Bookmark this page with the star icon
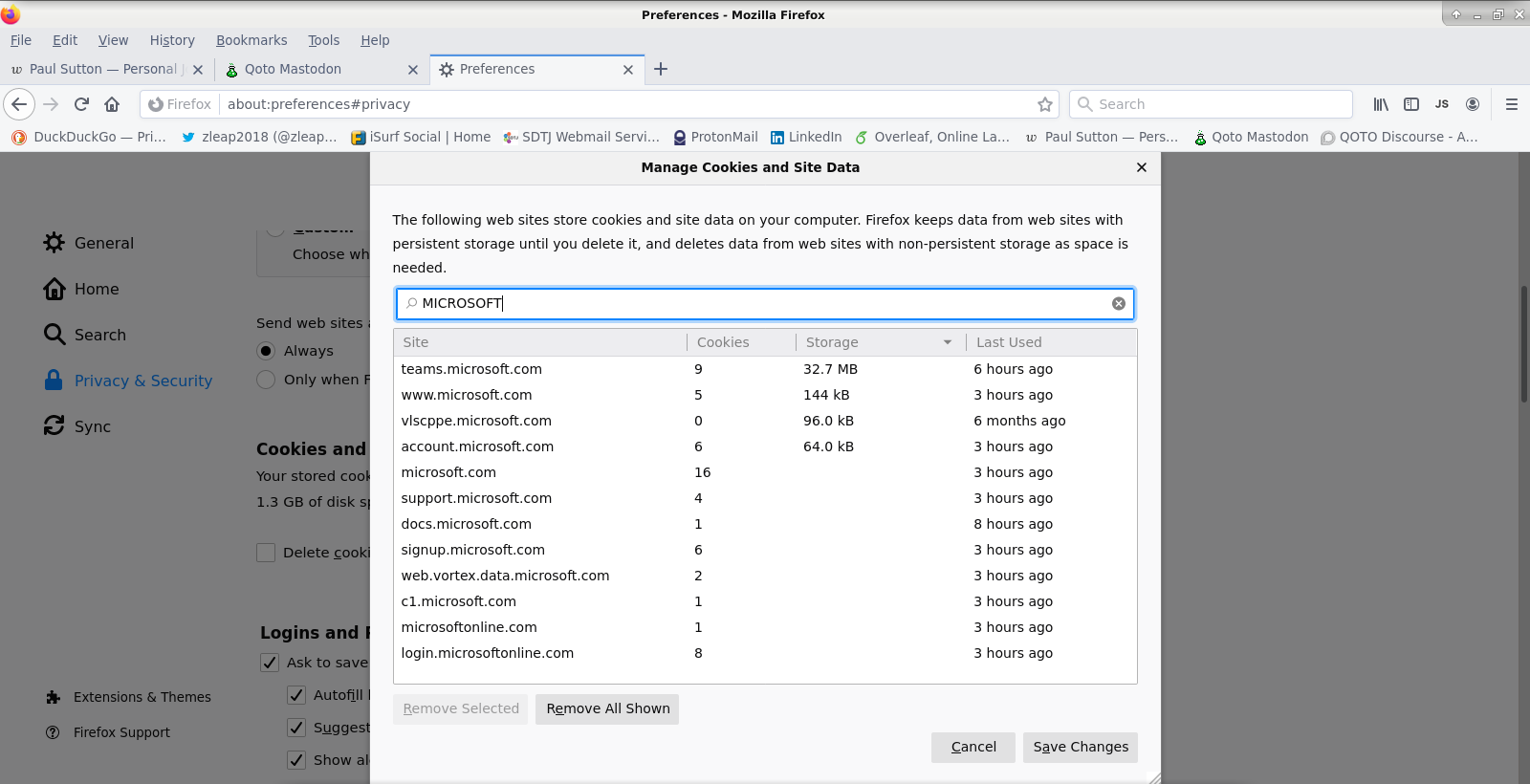 point(1045,104)
